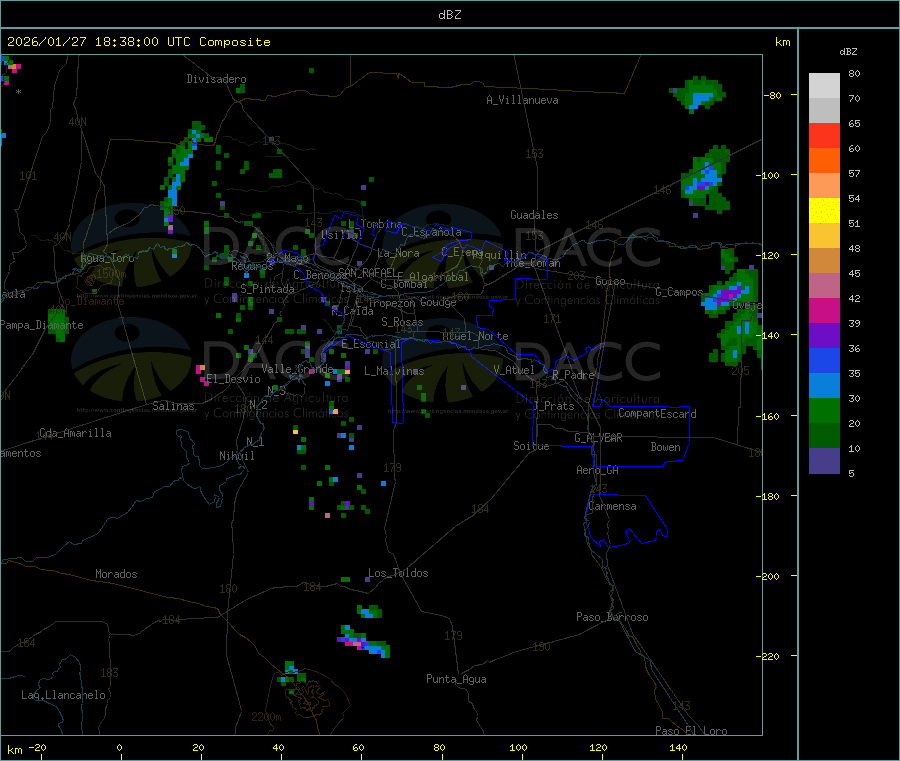Select the Nihuil place label
900x761 pixels.
[x=236, y=456]
